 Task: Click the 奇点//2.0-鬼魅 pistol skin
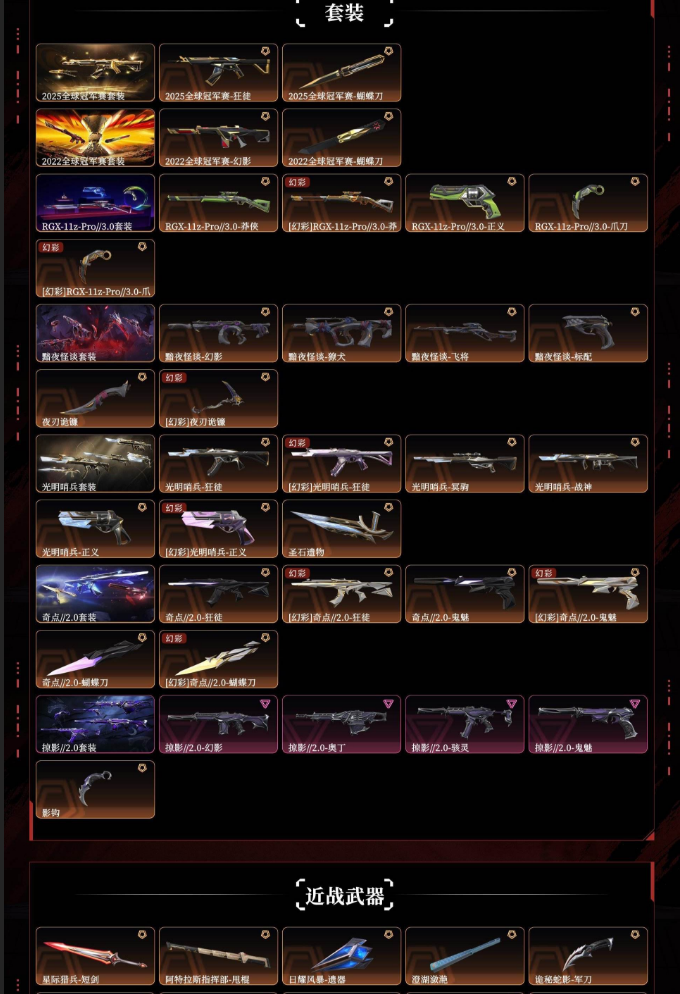pyautogui.click(x=465, y=594)
